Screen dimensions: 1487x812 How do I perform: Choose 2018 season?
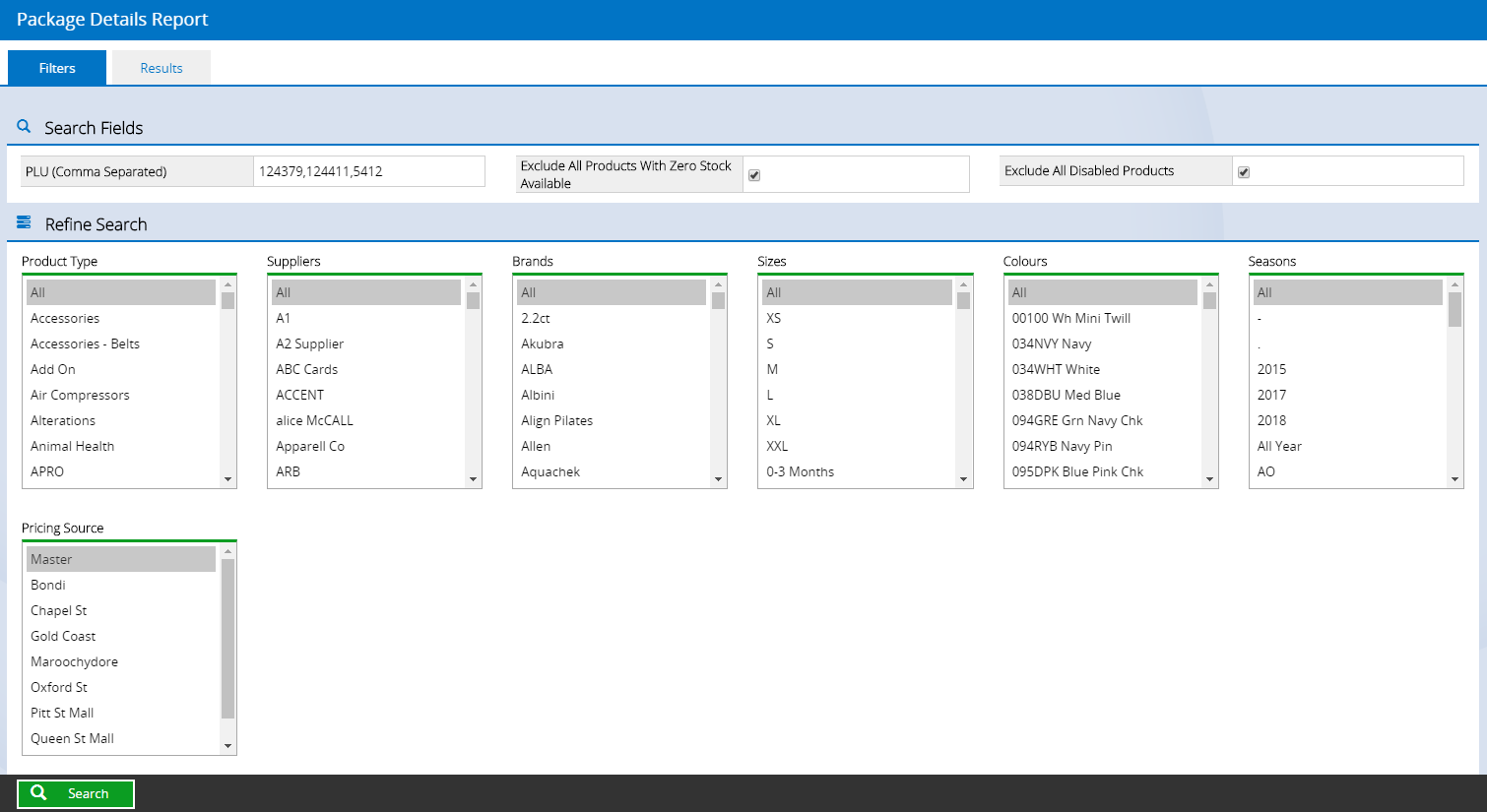[x=1348, y=420]
